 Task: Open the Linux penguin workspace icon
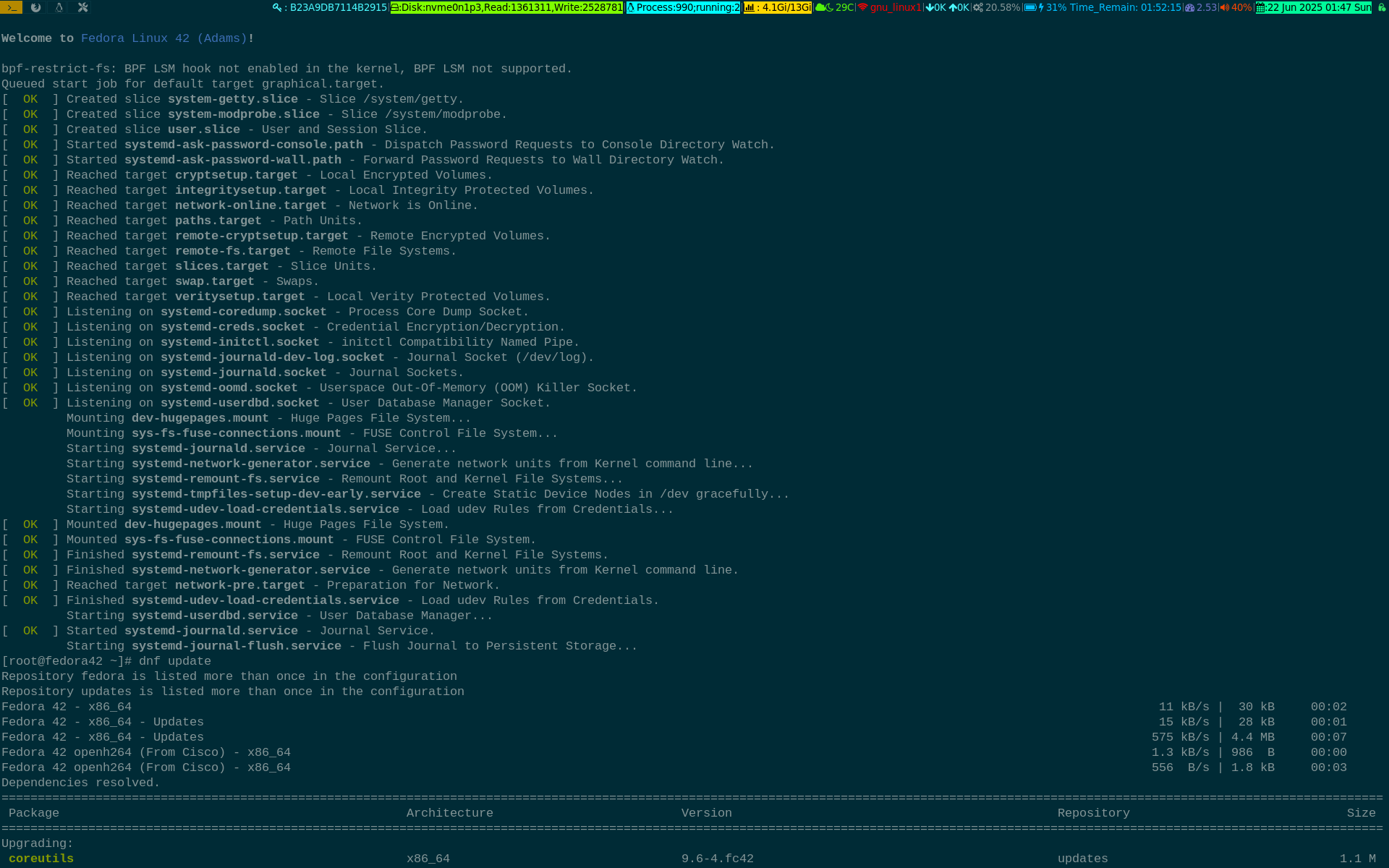[59, 7]
